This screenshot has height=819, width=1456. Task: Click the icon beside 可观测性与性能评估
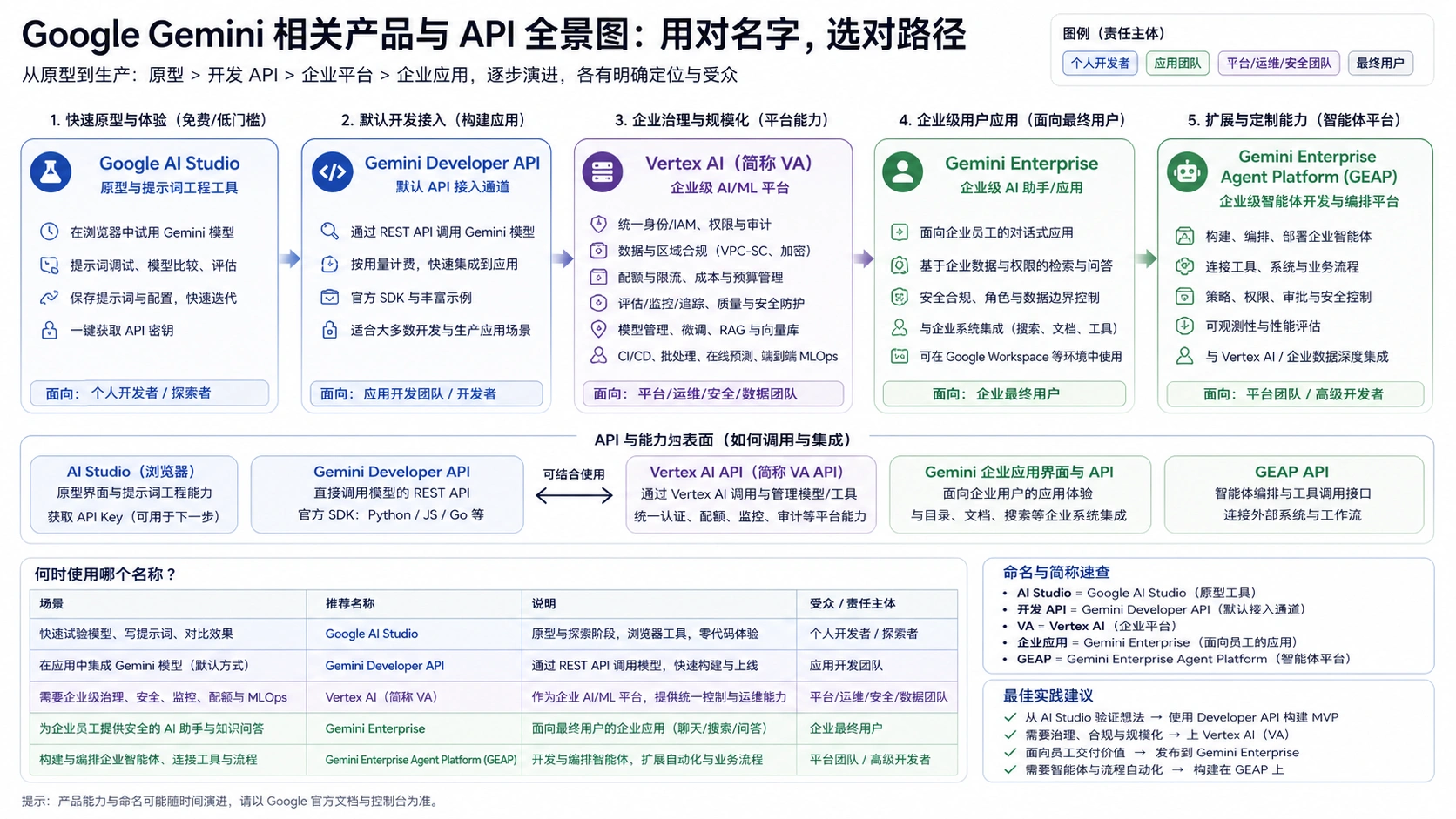pyautogui.click(x=1184, y=326)
